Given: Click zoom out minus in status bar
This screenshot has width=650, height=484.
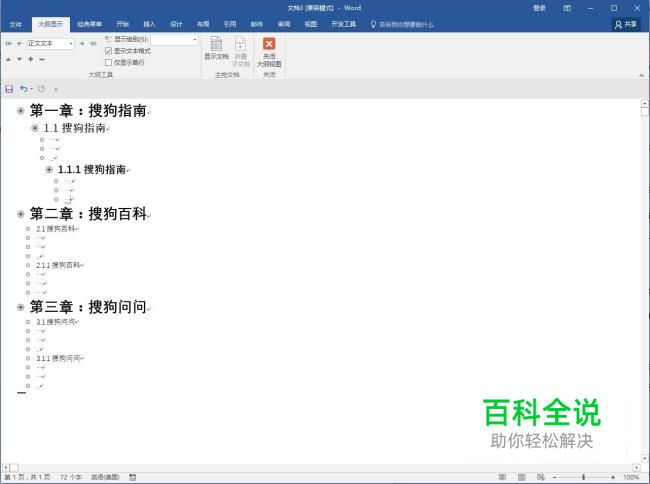Looking at the screenshot, I should point(555,477).
